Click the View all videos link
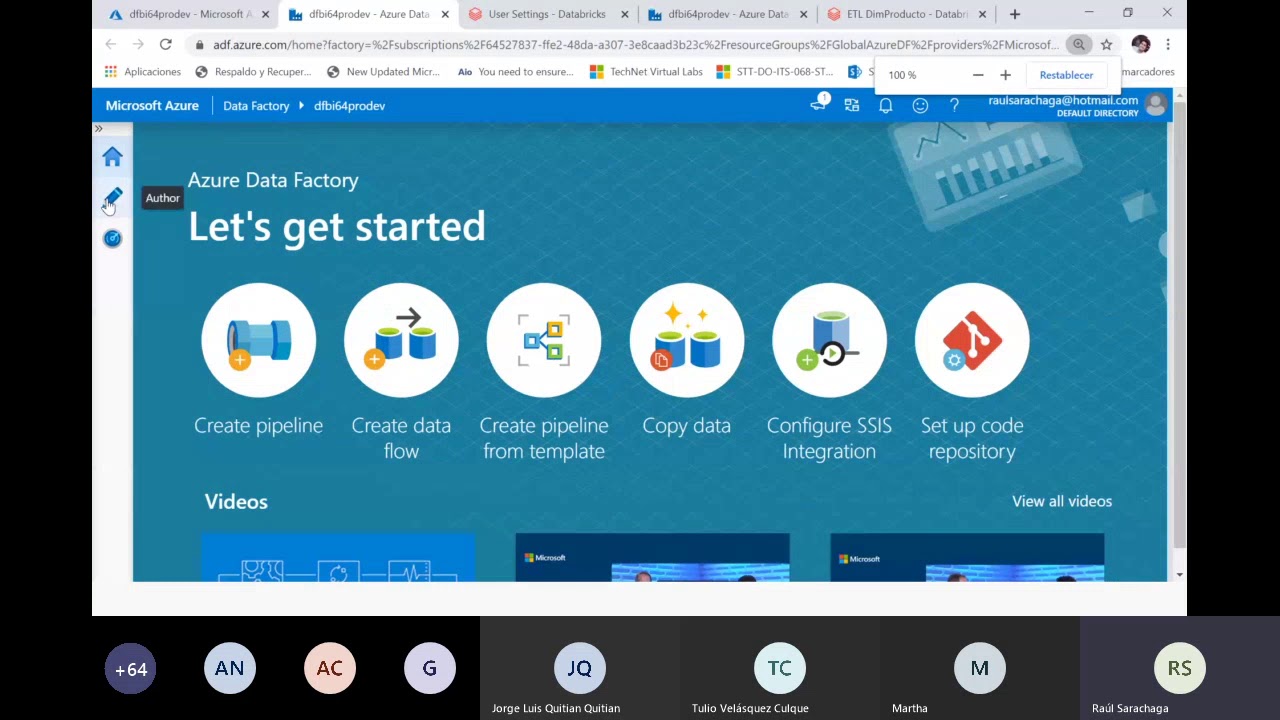This screenshot has height=720, width=1280. 1062,501
